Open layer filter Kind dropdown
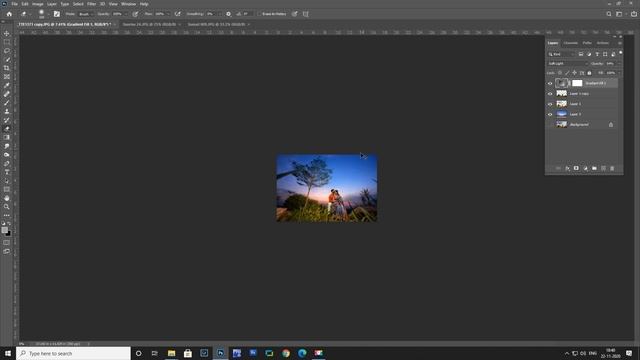This screenshot has height=360, width=640. pos(561,54)
